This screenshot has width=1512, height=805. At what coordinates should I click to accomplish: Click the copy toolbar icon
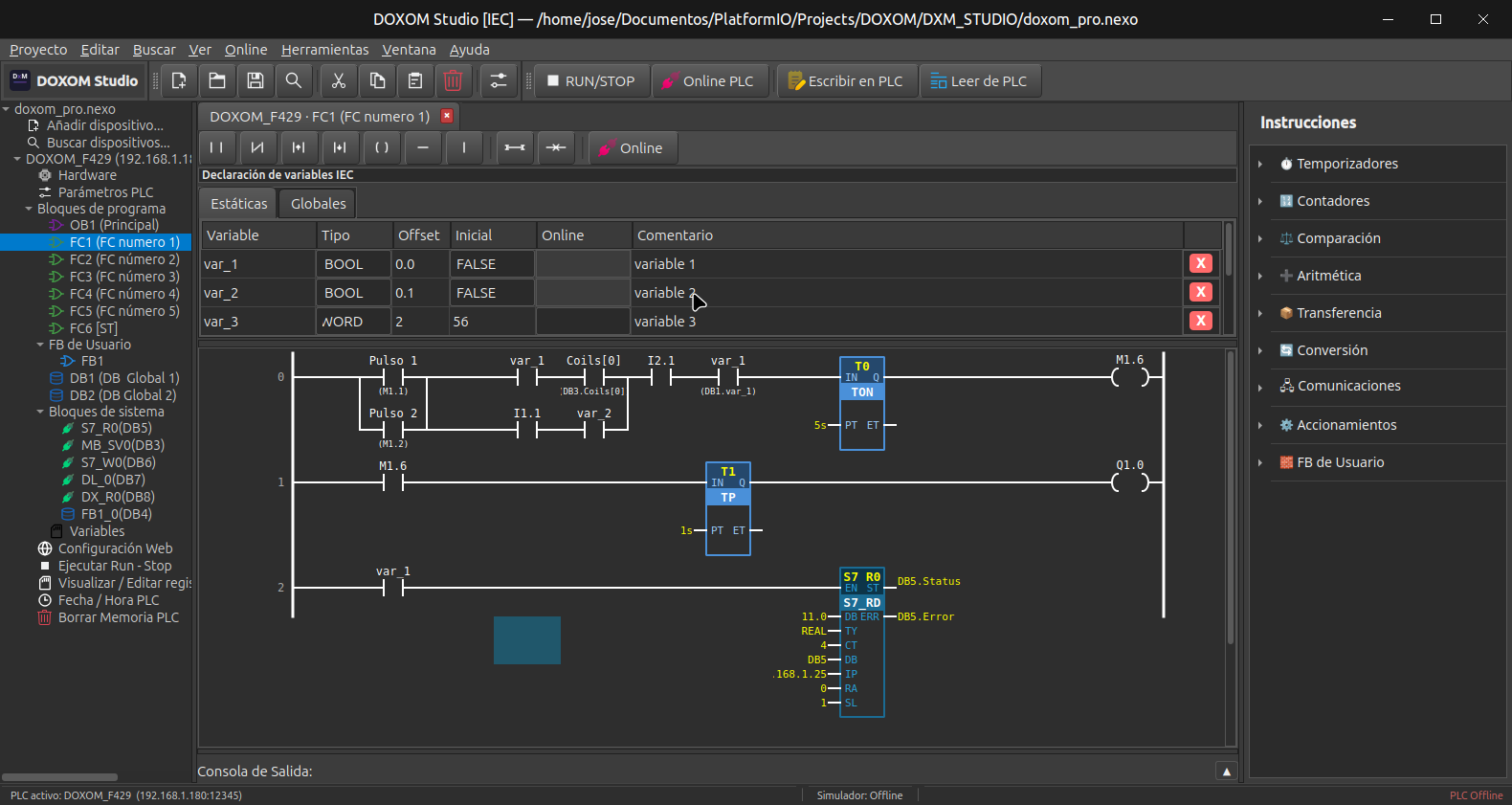(x=377, y=81)
